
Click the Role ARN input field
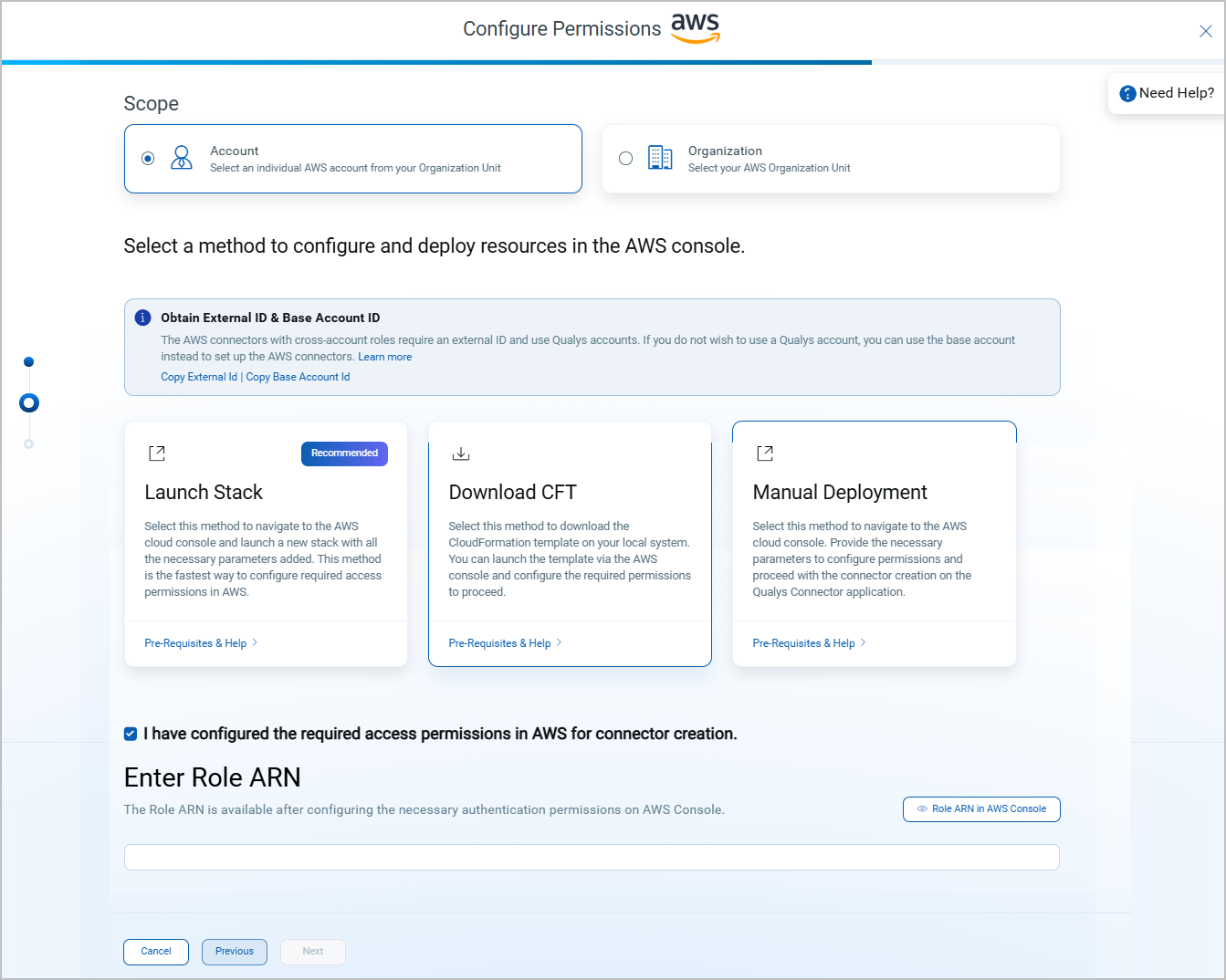[x=591, y=857]
